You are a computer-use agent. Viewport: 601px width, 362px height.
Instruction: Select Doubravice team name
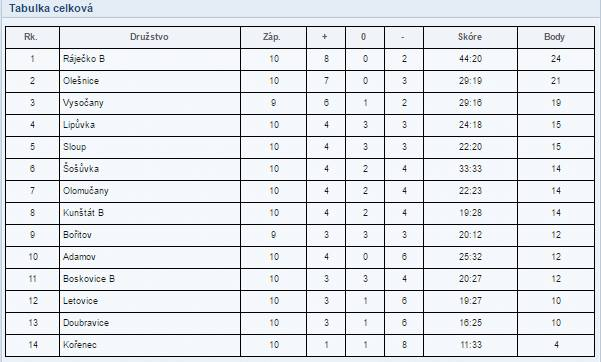86,323
